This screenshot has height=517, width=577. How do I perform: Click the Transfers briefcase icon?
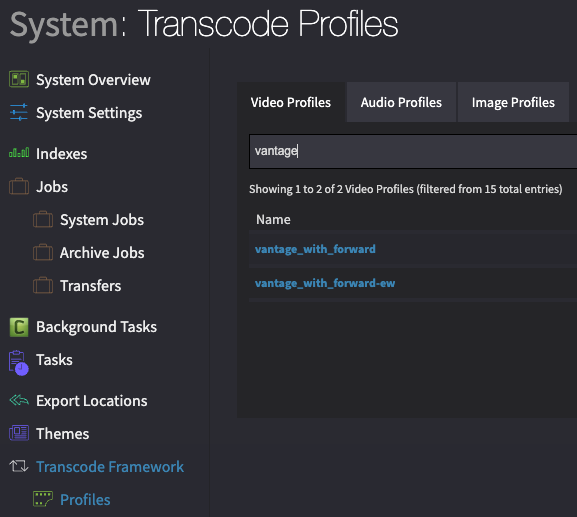pos(43,285)
